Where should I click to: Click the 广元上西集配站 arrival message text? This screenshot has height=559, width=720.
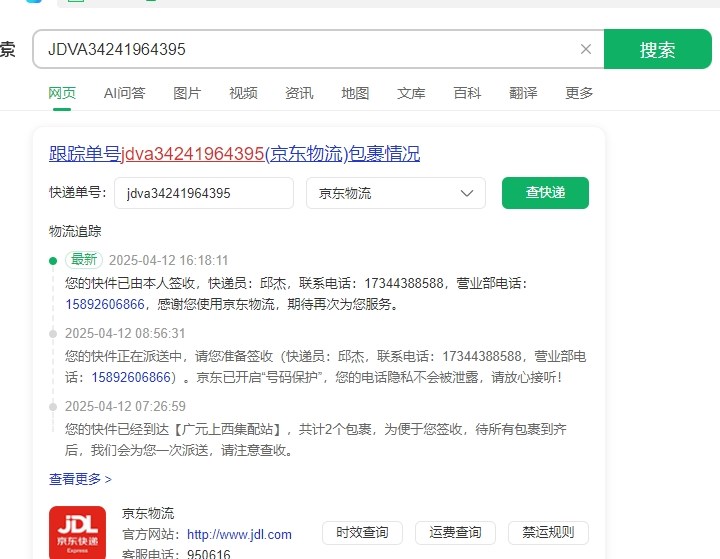[x=316, y=440]
